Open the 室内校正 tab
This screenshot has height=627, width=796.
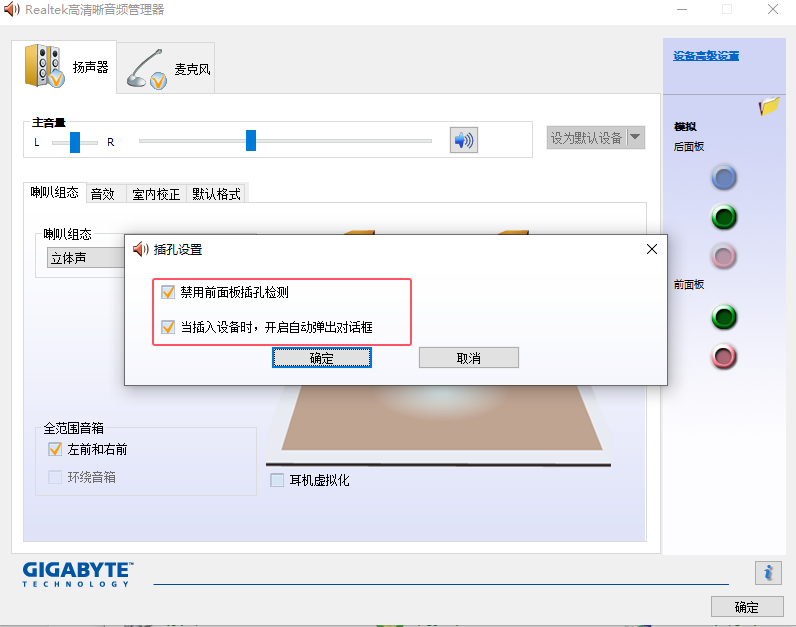156,194
